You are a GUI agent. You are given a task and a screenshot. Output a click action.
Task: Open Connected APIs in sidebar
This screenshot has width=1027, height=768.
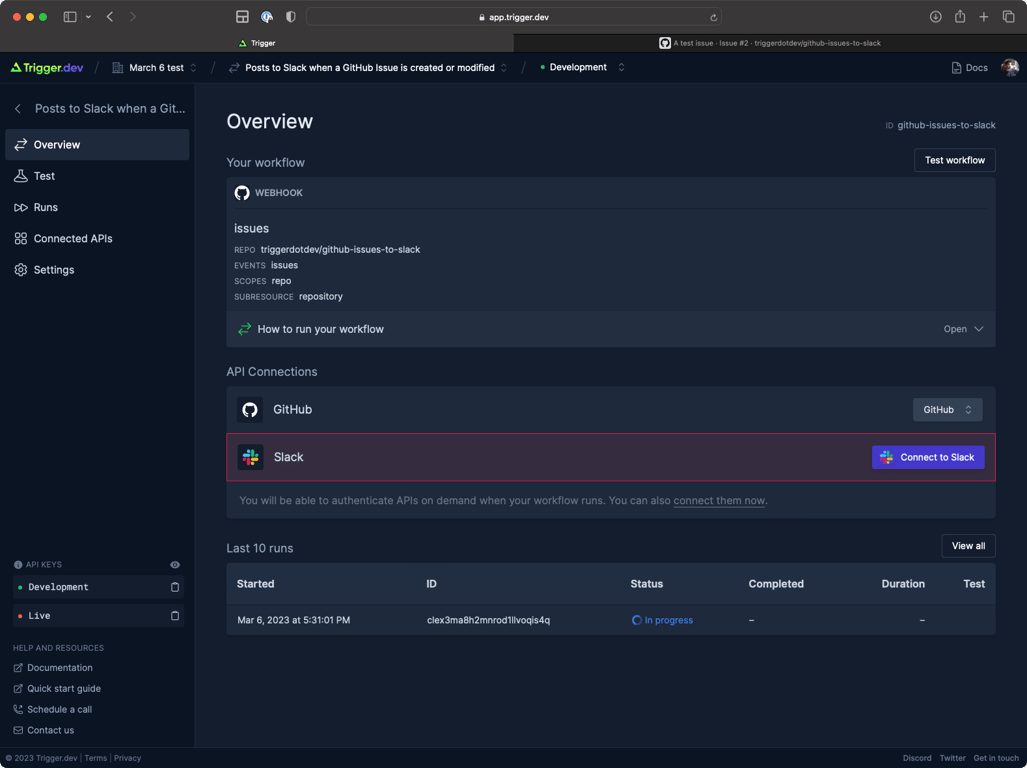point(97,238)
